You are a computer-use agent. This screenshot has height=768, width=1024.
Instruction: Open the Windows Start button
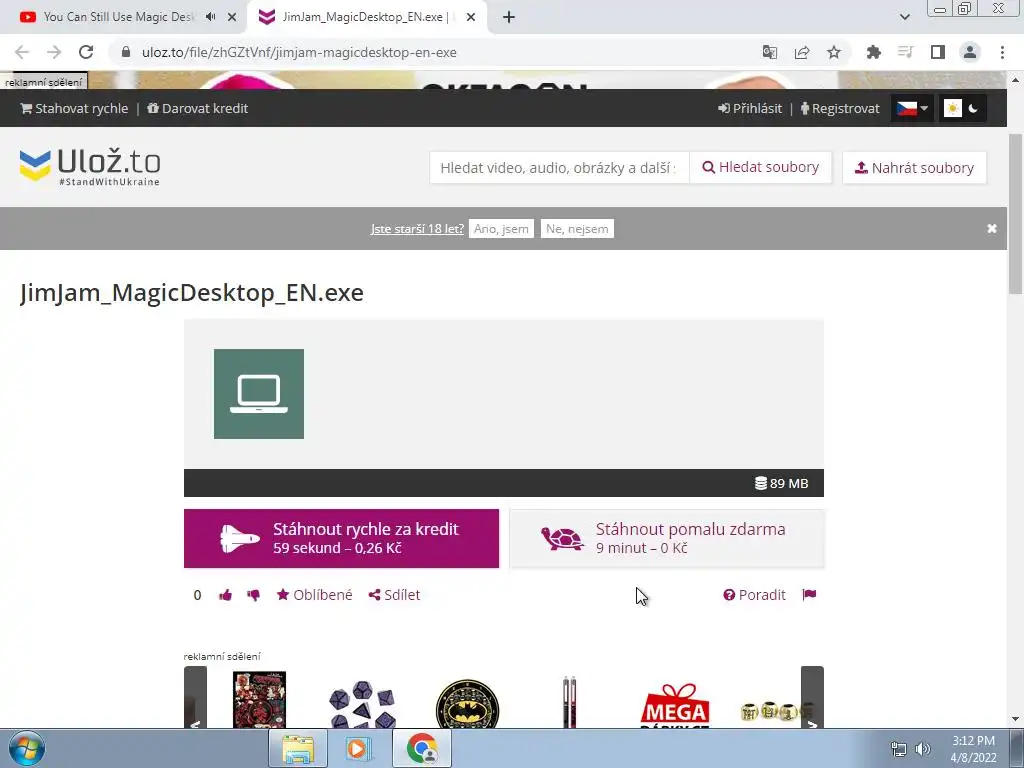tap(26, 748)
